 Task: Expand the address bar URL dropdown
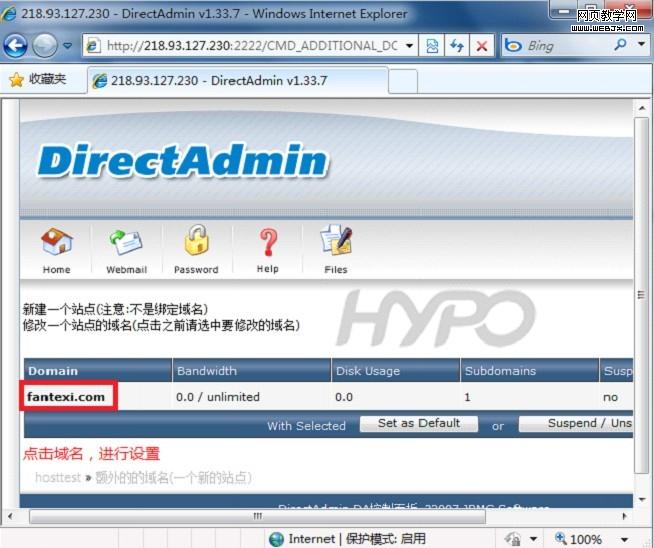pos(410,46)
